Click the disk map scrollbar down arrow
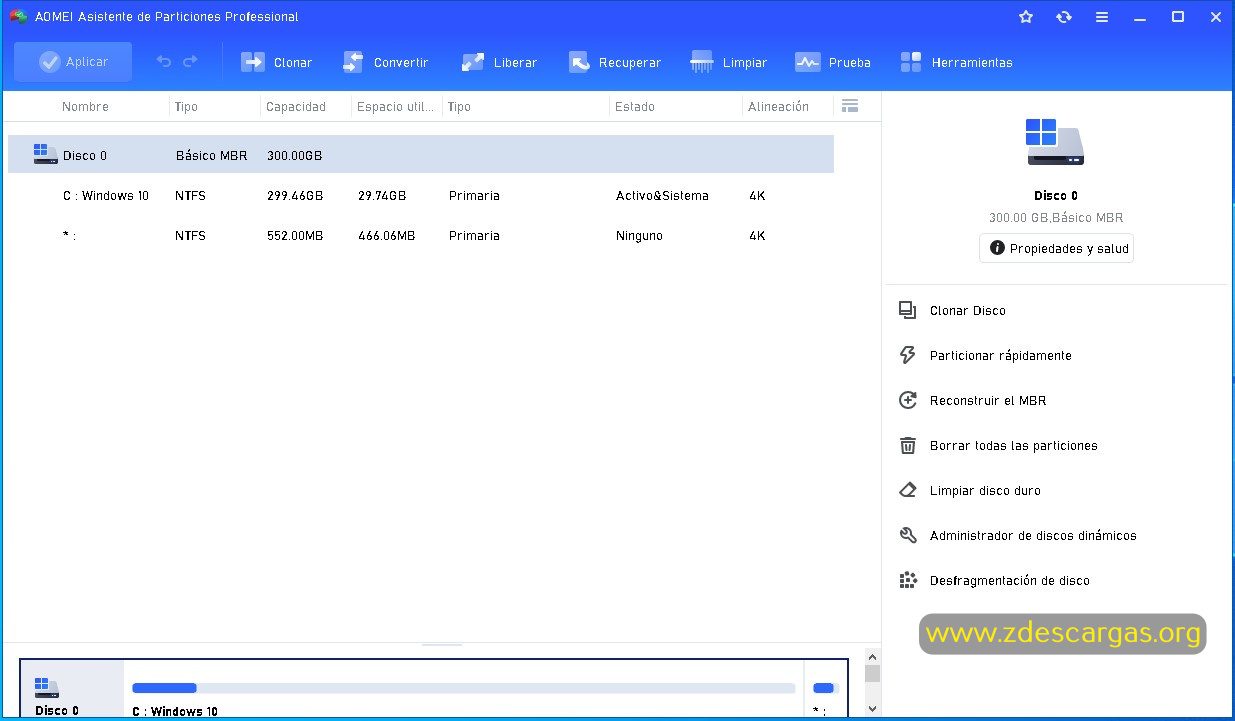This screenshot has height=721, width=1235. (872, 709)
